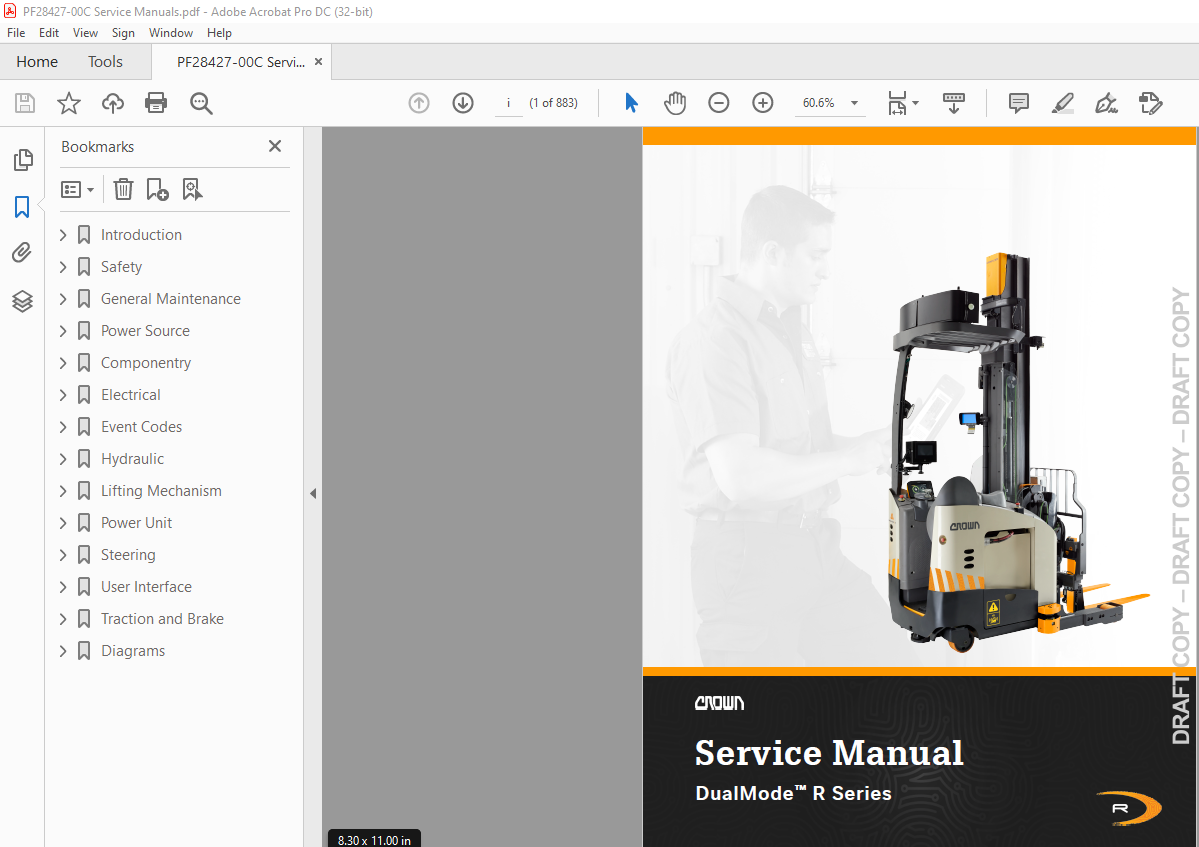
Task: Open the Window menu
Action: 171,33
